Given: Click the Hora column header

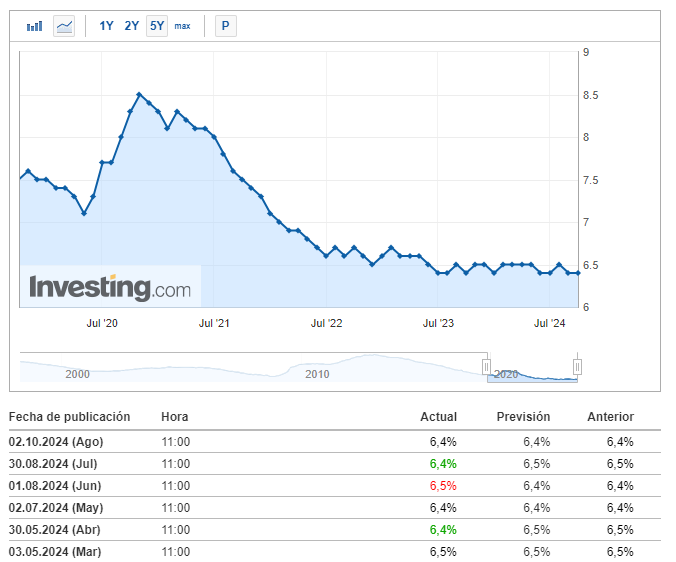Looking at the screenshot, I should click(175, 417).
